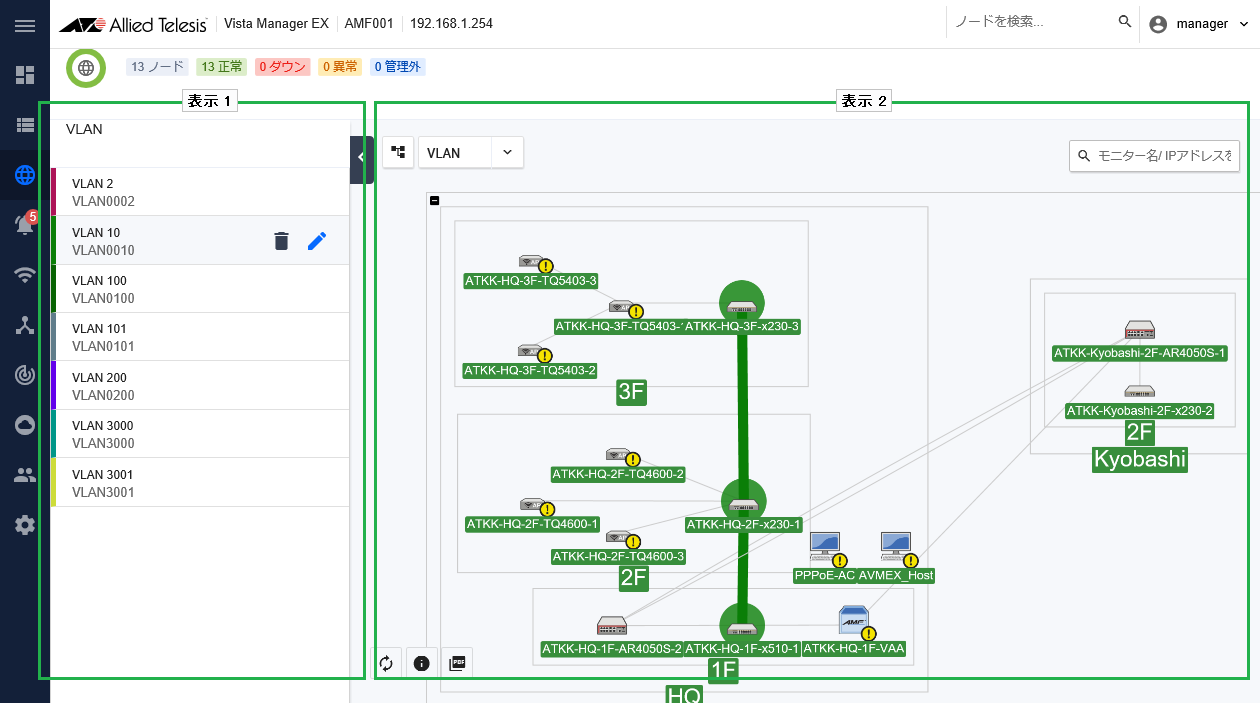Select VLAN 101 in the list
The height and width of the screenshot is (703, 1260).
(200, 337)
